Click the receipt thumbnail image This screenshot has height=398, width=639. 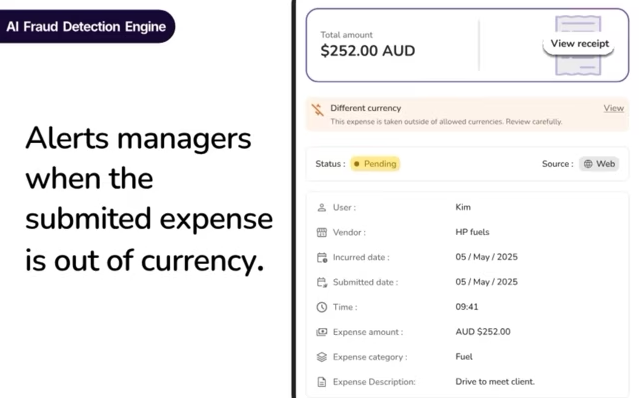(578, 45)
